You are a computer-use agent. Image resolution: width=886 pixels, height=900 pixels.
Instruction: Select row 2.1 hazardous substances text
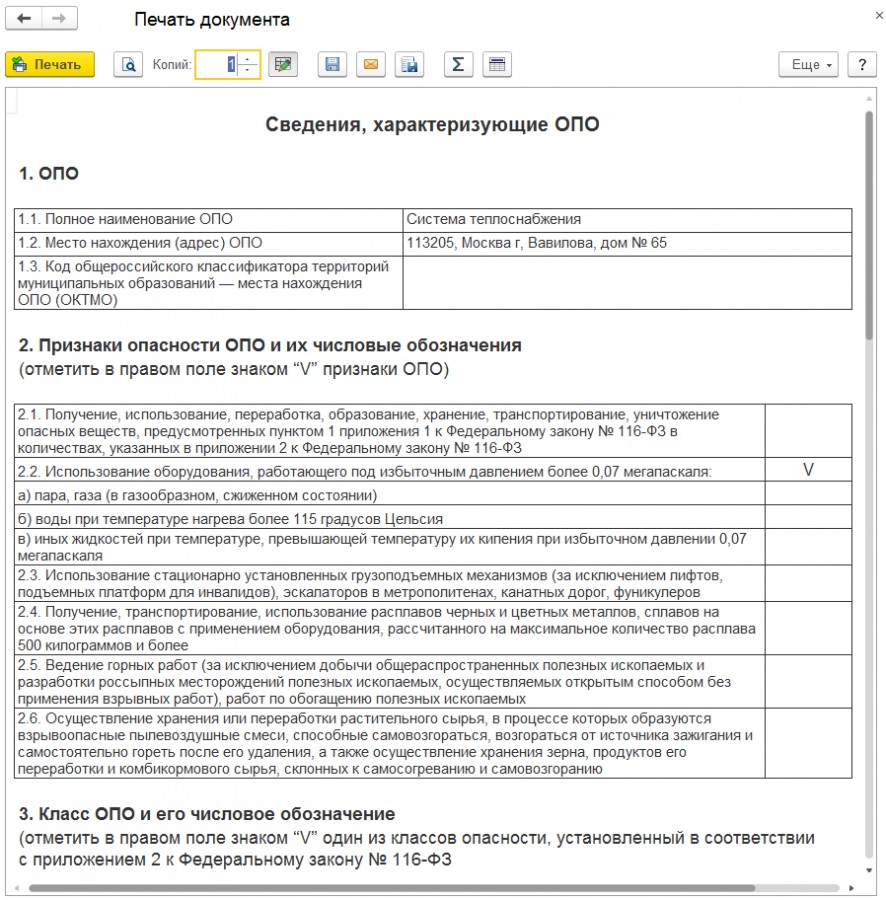390,431
